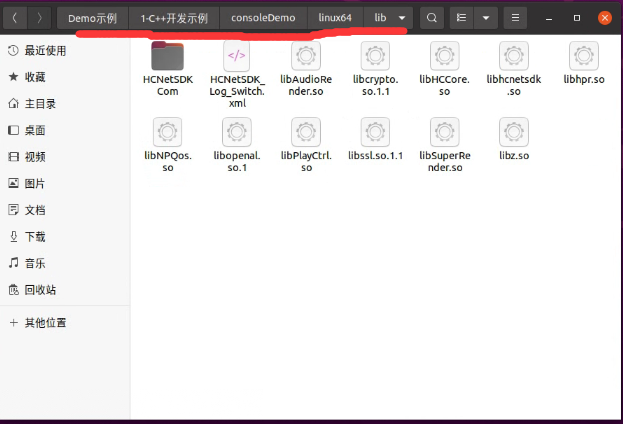Open 收藏 (Starred) in sidebar
Image resolution: width=623 pixels, height=424 pixels.
click(65, 77)
